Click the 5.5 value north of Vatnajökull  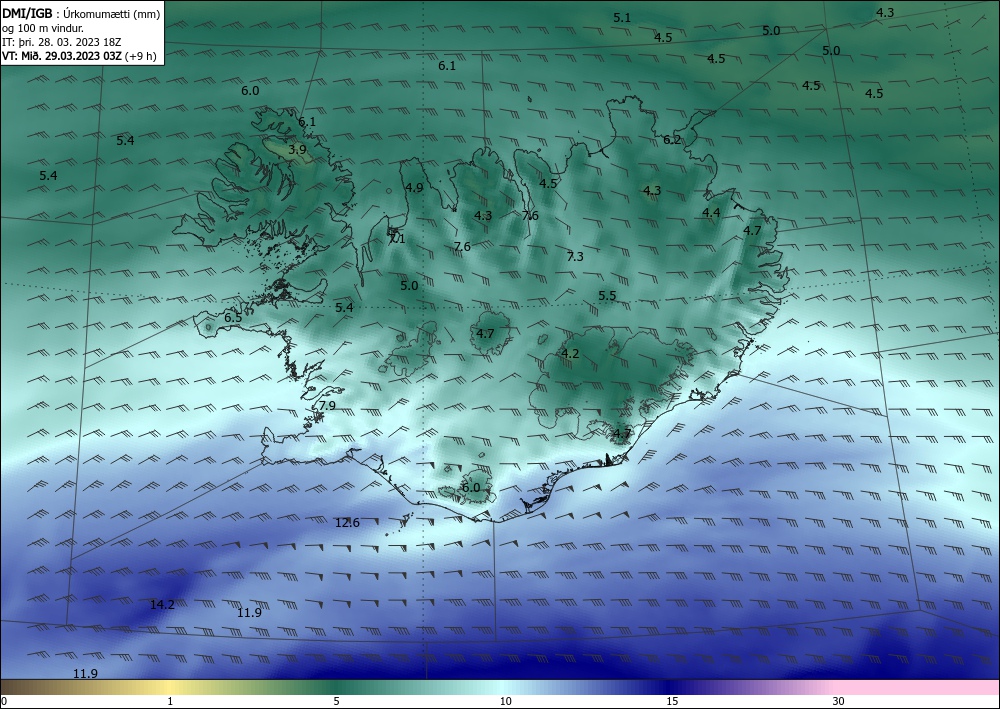pyautogui.click(x=607, y=296)
